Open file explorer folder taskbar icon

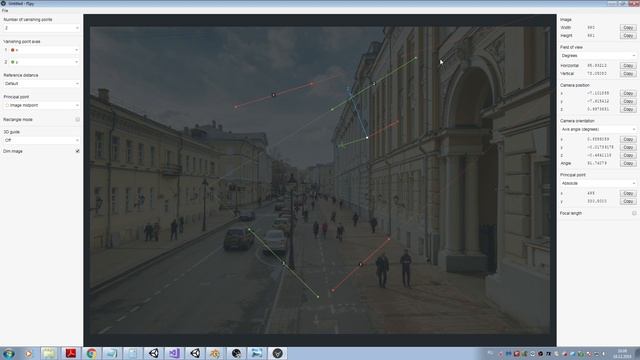pyautogui.click(x=49, y=353)
